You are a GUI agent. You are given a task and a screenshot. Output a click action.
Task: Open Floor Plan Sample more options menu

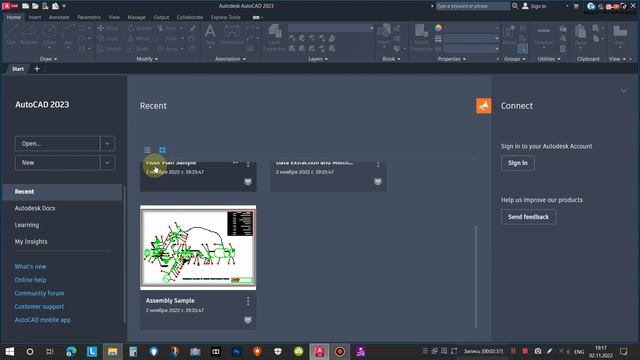coord(248,164)
